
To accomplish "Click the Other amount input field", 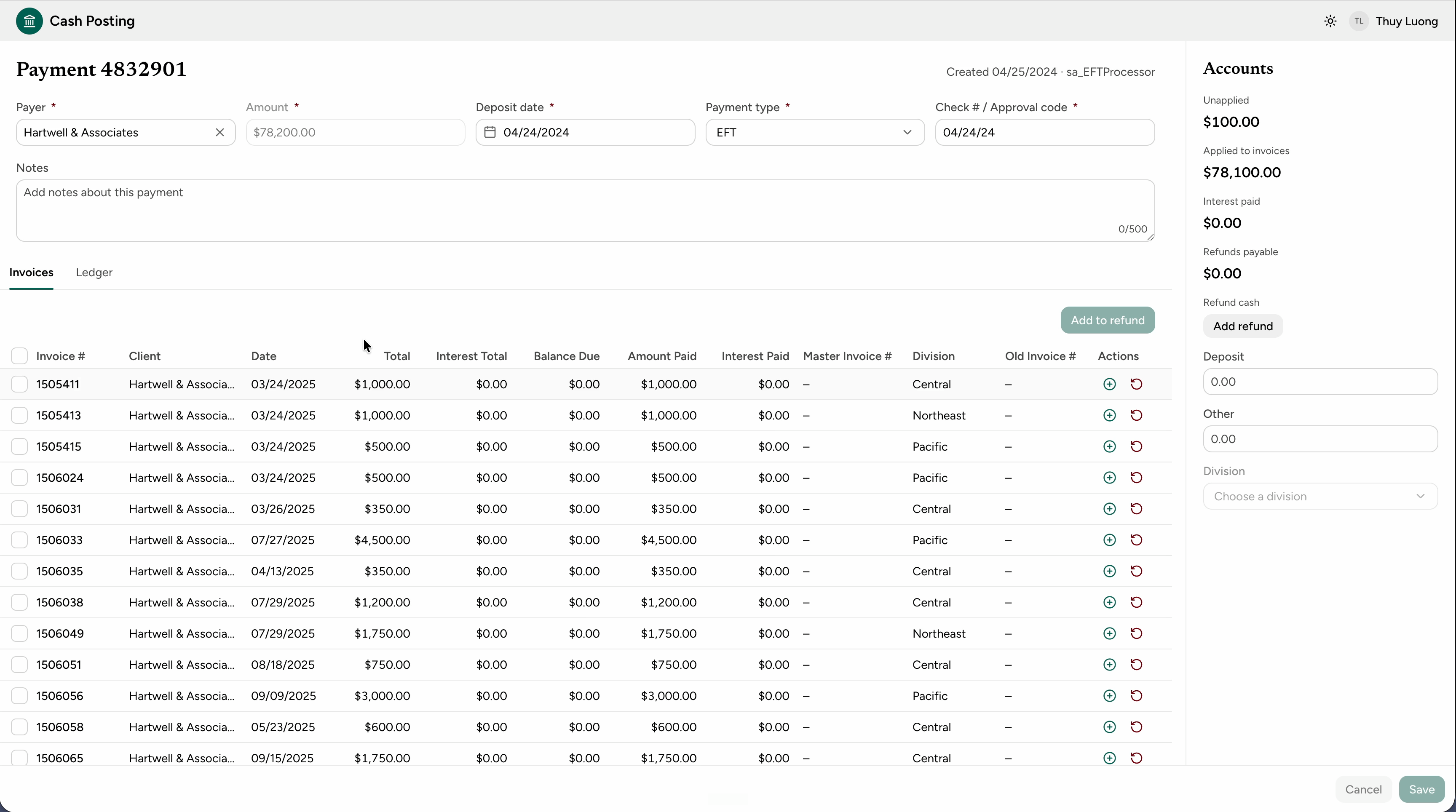I will click(1320, 439).
